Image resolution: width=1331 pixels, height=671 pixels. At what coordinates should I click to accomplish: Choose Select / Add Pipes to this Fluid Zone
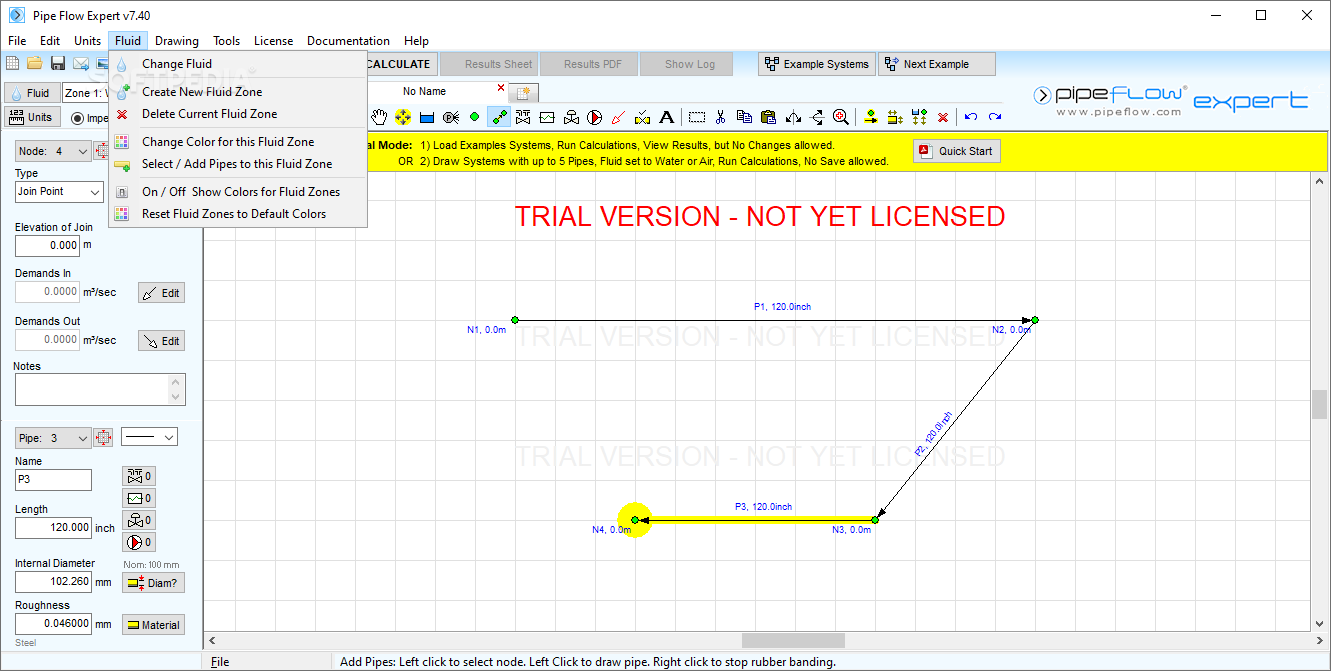(x=237, y=164)
